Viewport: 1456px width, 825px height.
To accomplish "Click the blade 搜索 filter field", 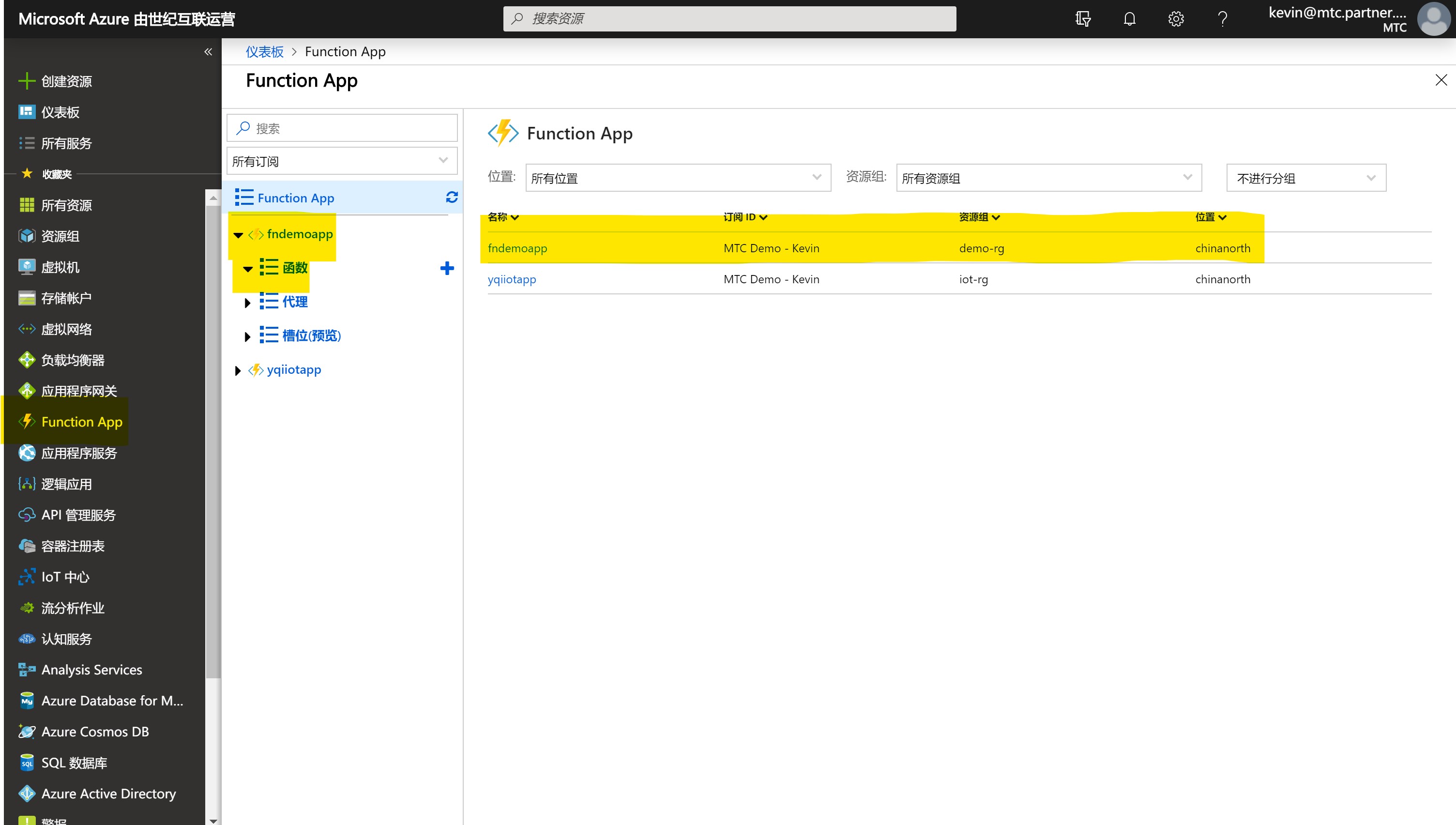I will [342, 128].
